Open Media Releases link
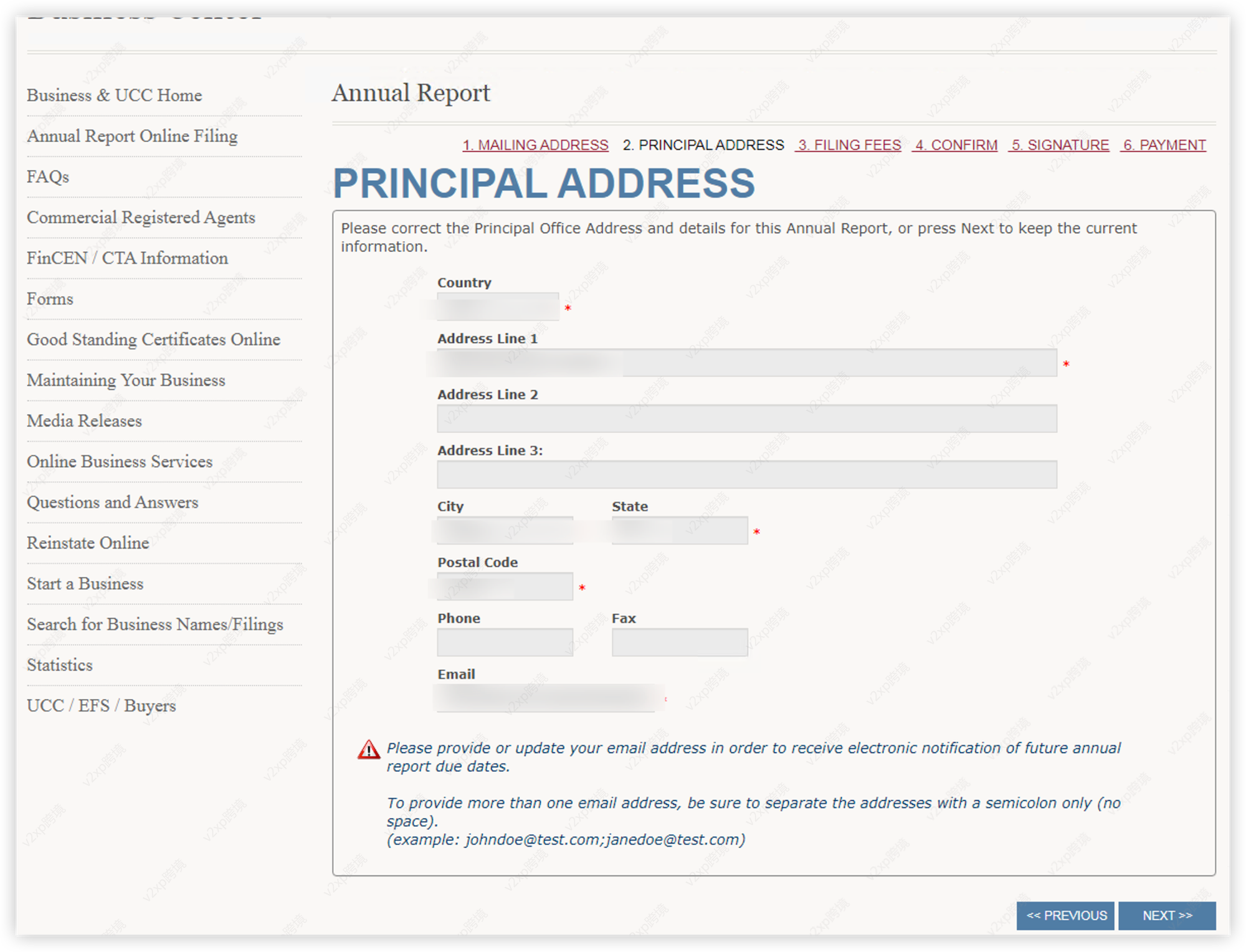Image resolution: width=1246 pixels, height=952 pixels. pyautogui.click(x=84, y=421)
